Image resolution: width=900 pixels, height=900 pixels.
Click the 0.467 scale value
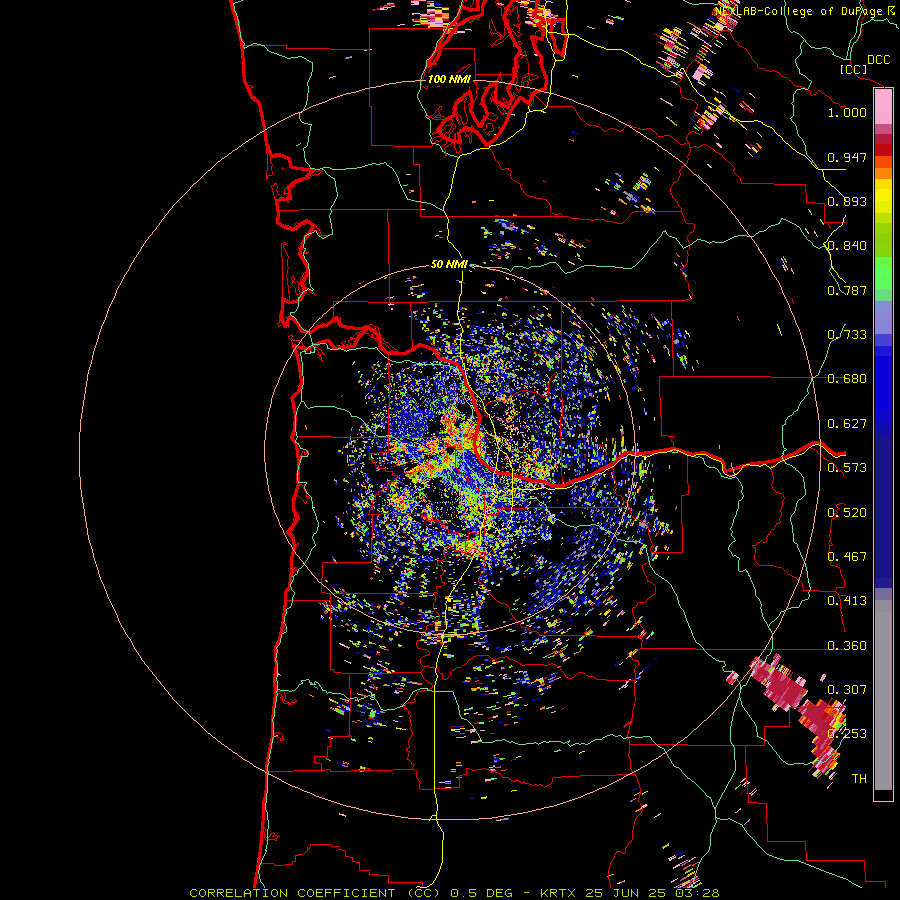(x=847, y=557)
